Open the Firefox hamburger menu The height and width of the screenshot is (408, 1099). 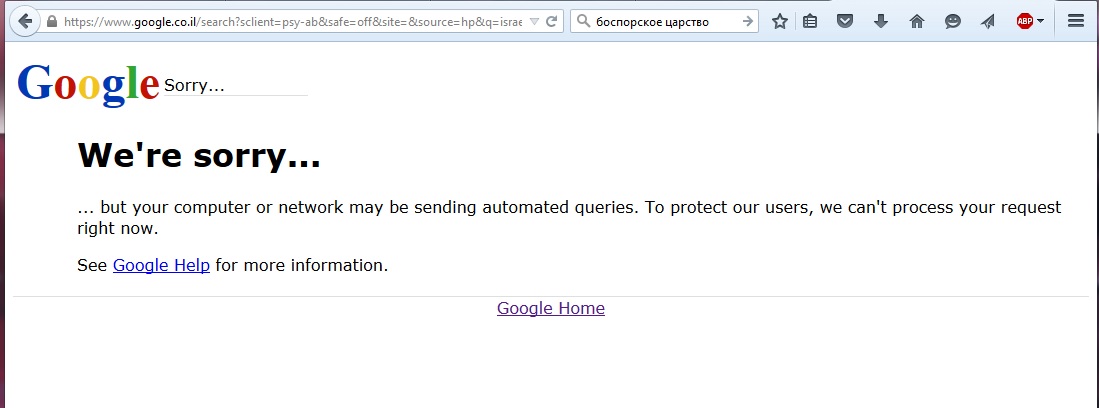click(x=1076, y=21)
